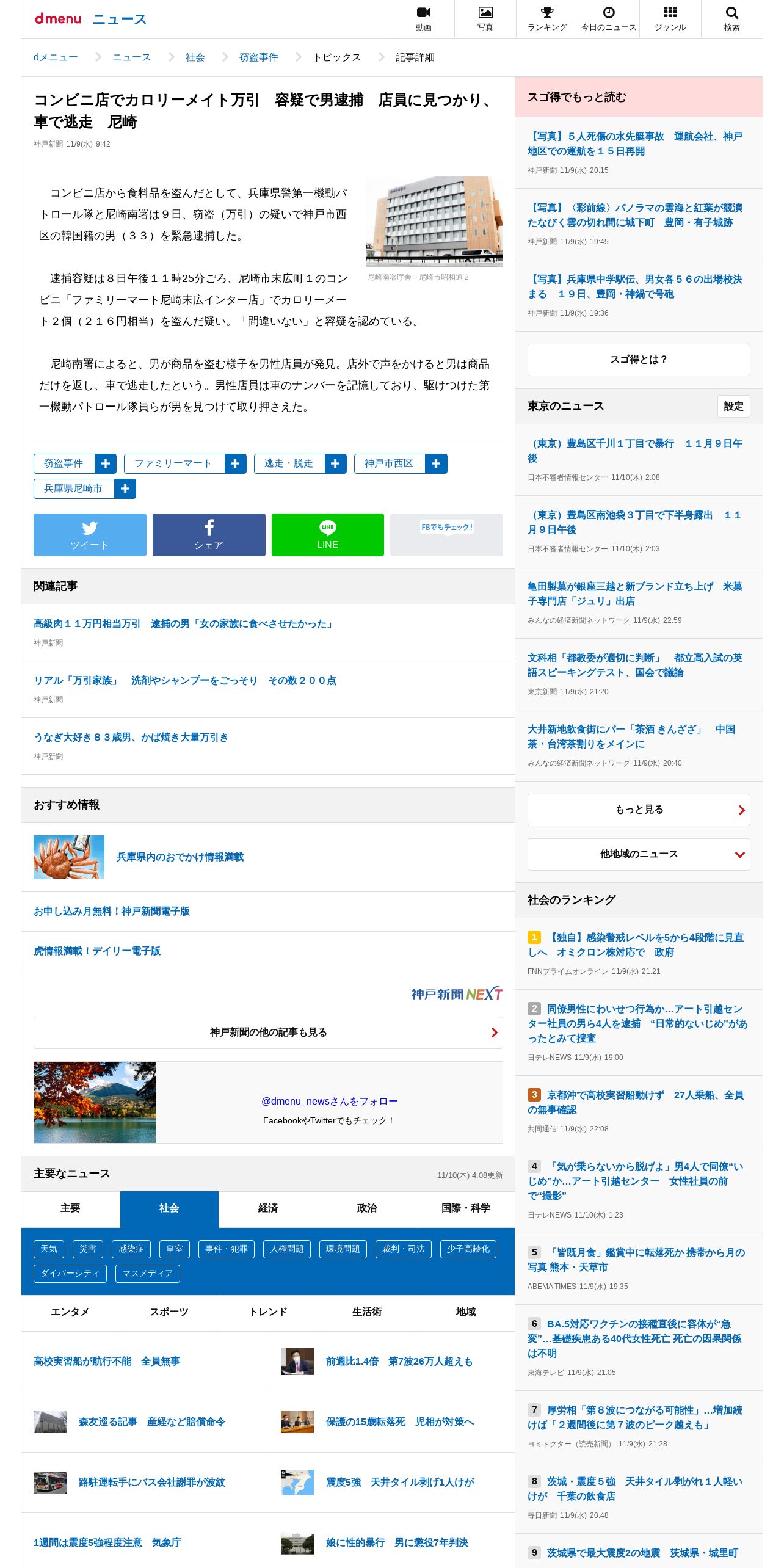
Task: Click the 事件・犯罪 subcategory chip
Action: click(227, 1249)
